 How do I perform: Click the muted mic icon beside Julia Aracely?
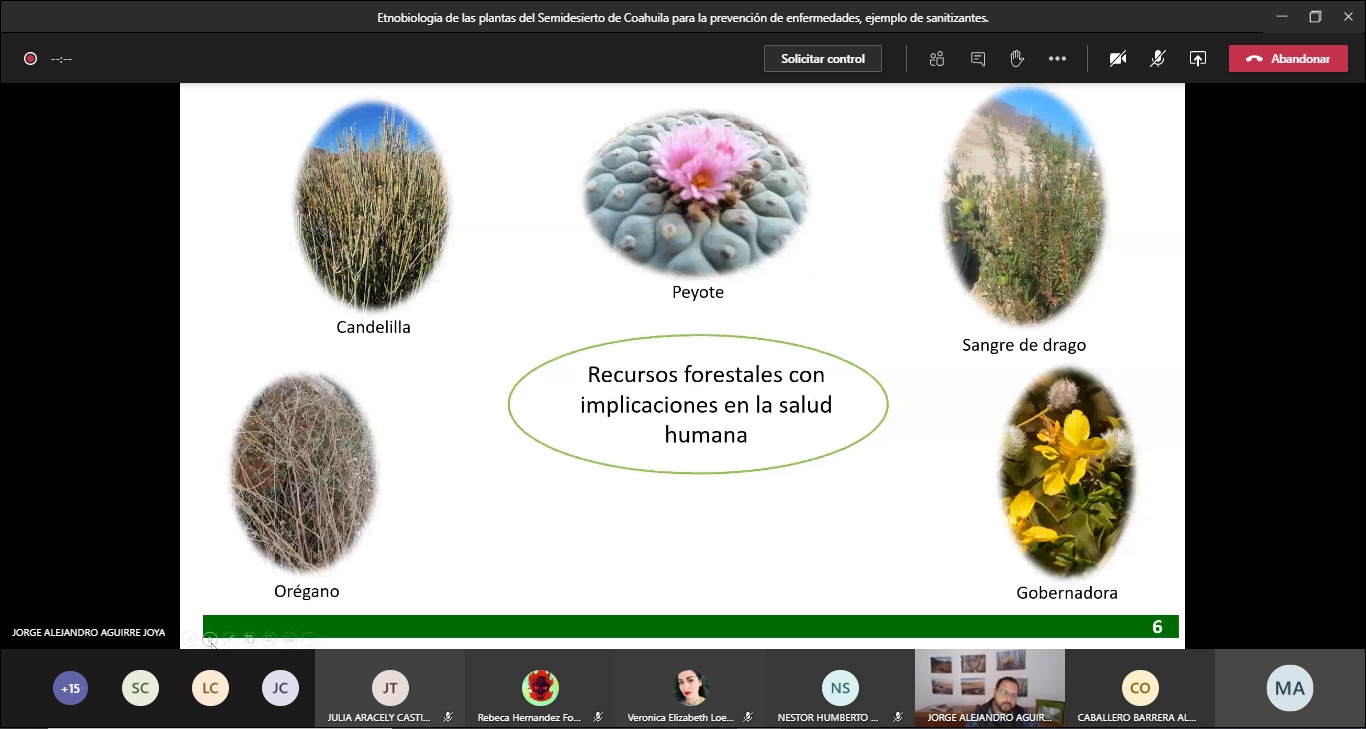[x=449, y=717]
